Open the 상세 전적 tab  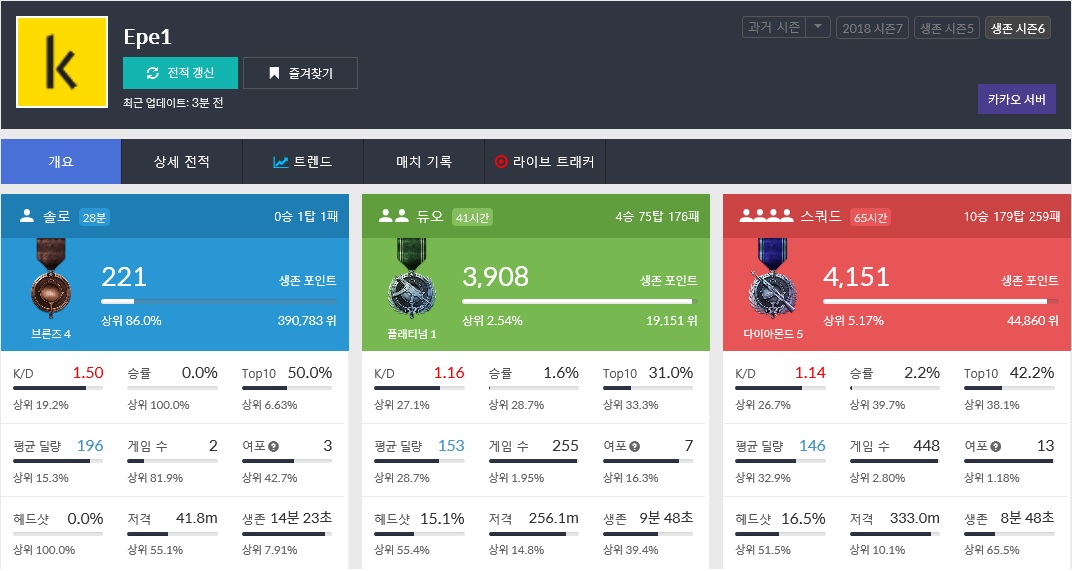click(x=182, y=161)
